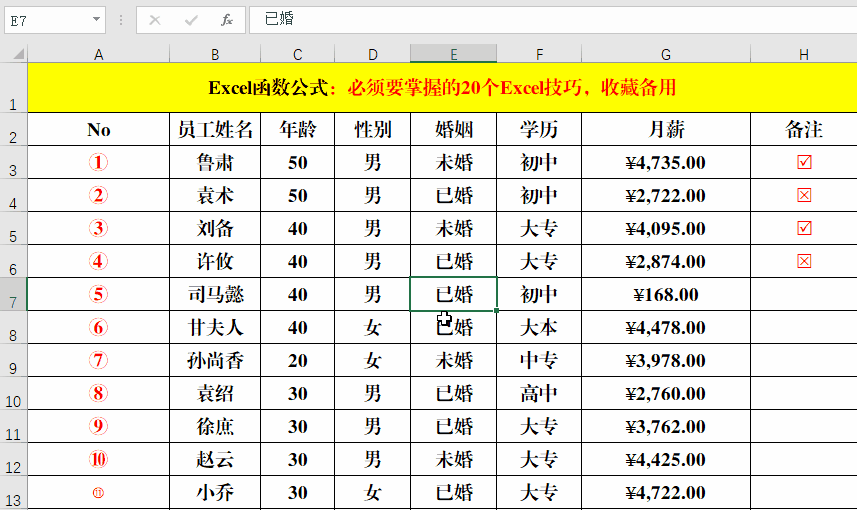Select row 13 header
Screen dimensions: 857x510
(13, 493)
